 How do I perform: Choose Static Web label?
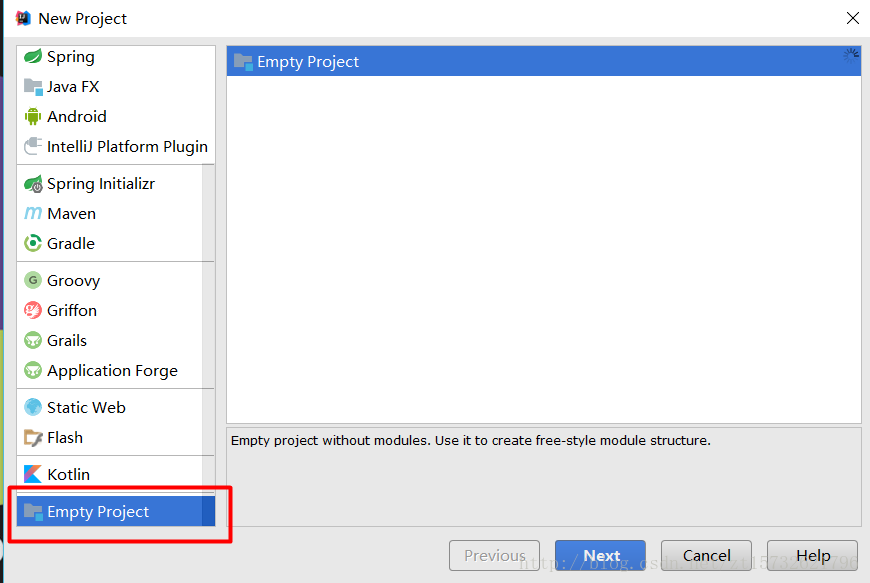tap(86, 408)
